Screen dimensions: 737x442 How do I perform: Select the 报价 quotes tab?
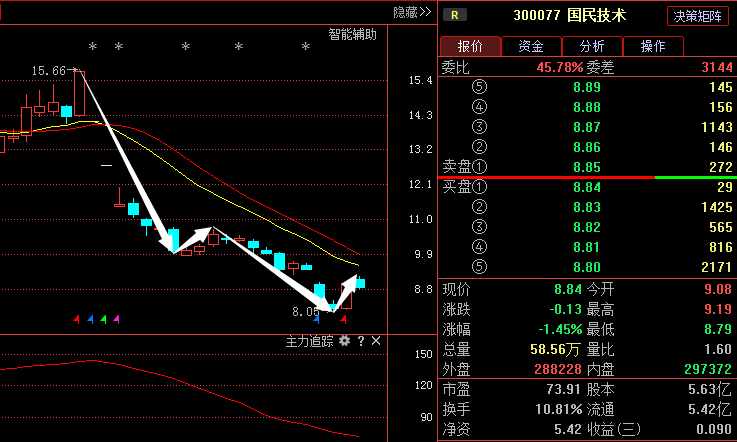470,46
